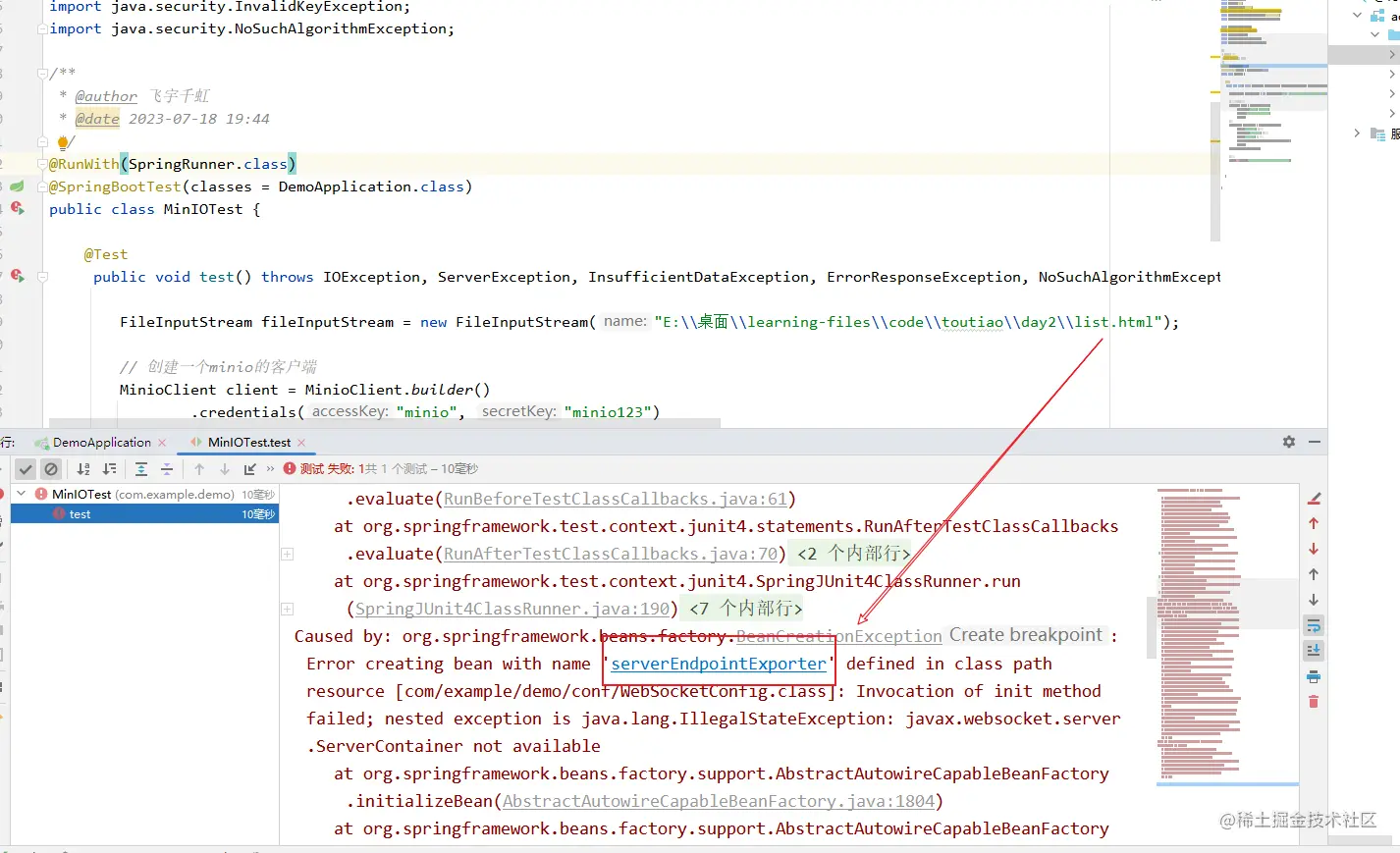Click gray down arrow in console sidebar
Viewport: 1400px width, 853px height.
[x=1314, y=600]
